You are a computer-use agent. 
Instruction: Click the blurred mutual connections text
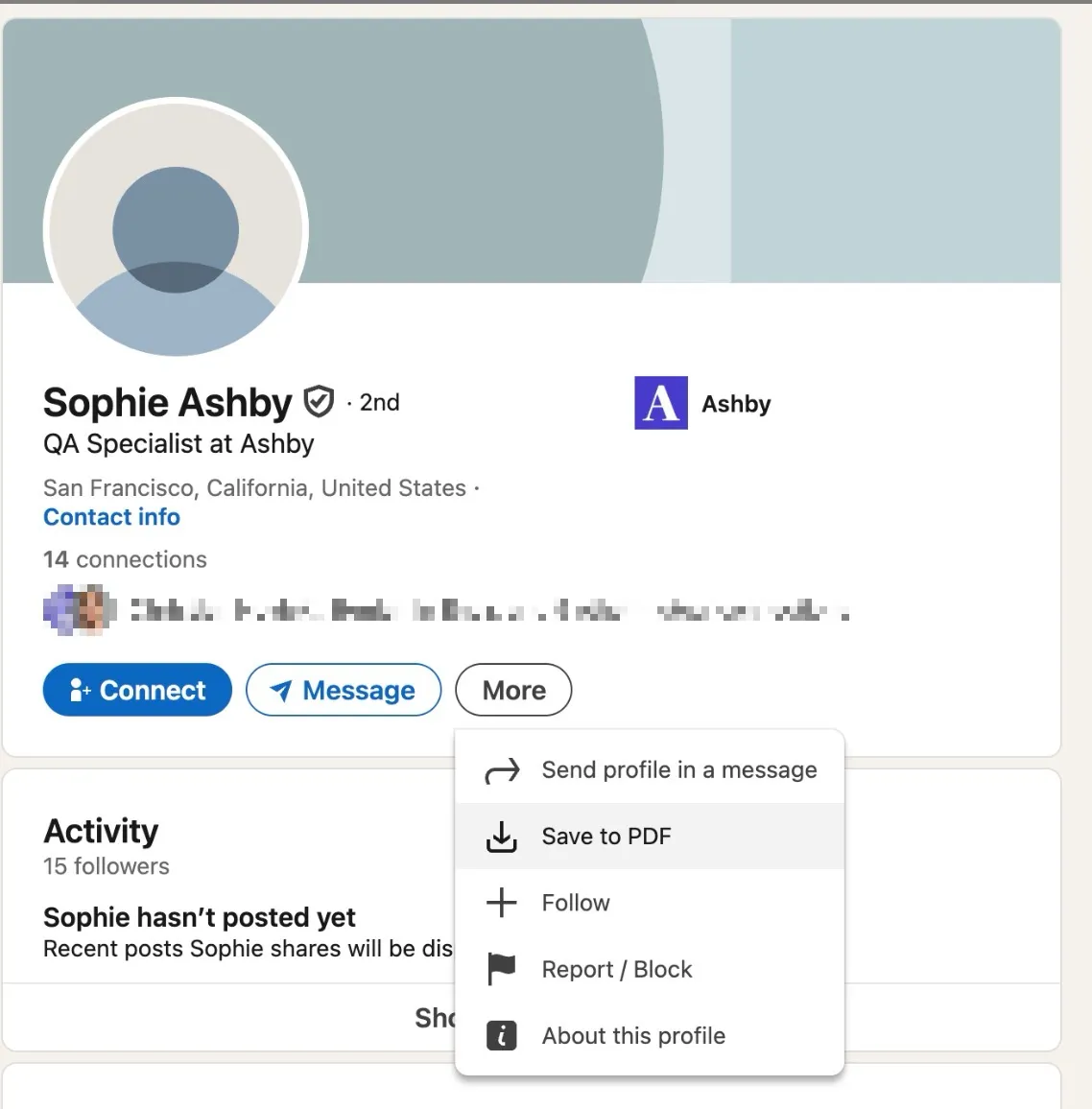pyautogui.click(x=489, y=610)
